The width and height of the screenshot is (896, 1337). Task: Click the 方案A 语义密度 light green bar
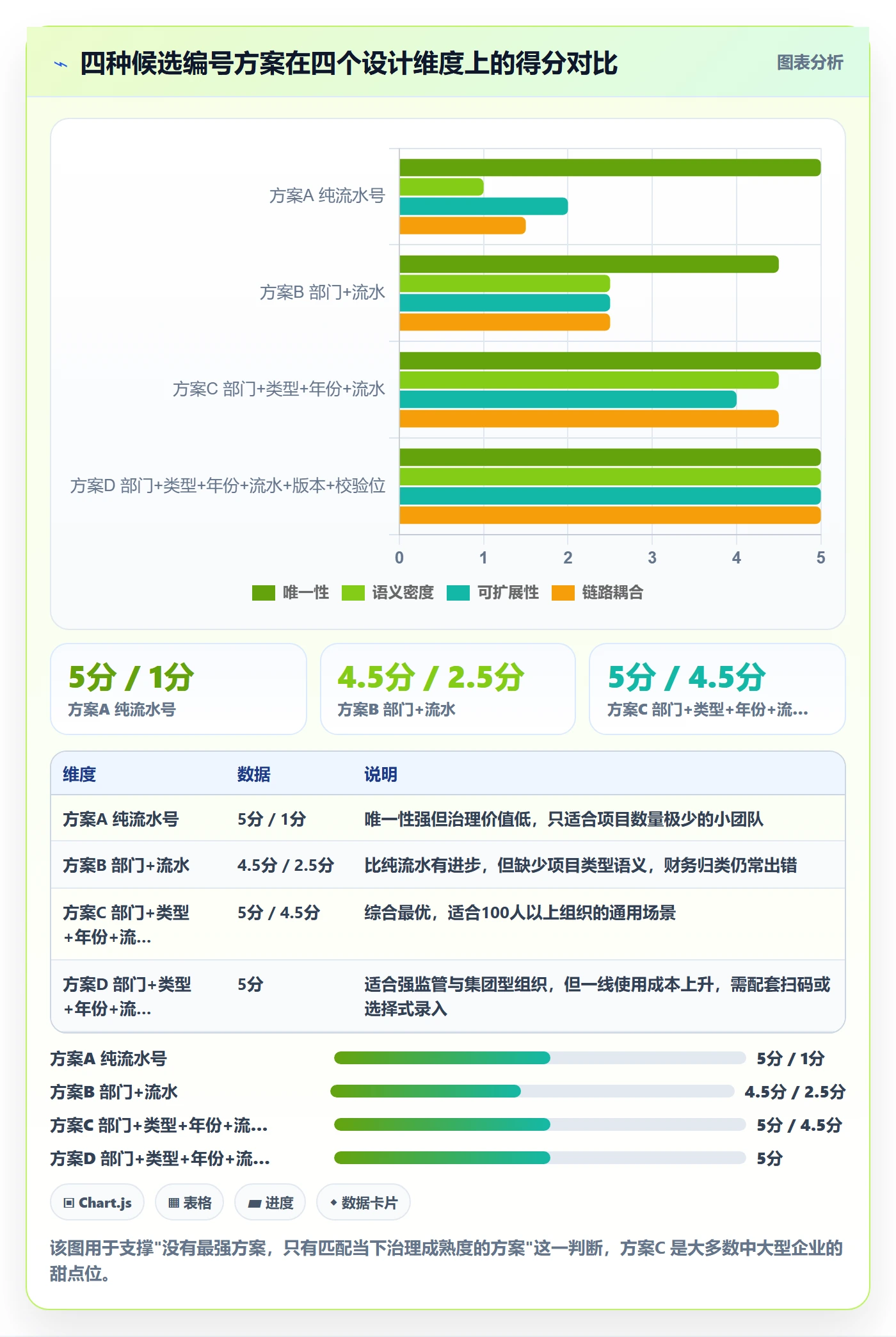pos(442,187)
